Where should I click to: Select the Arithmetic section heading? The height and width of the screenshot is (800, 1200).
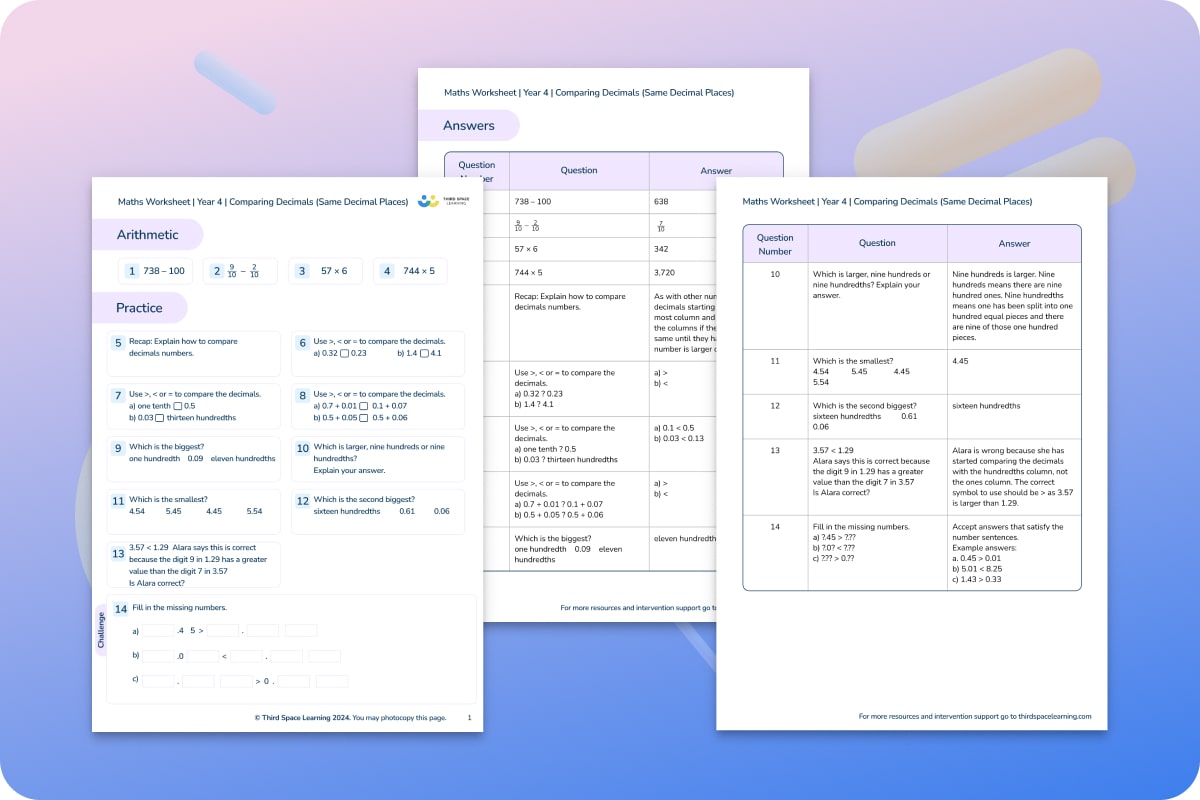pos(147,235)
